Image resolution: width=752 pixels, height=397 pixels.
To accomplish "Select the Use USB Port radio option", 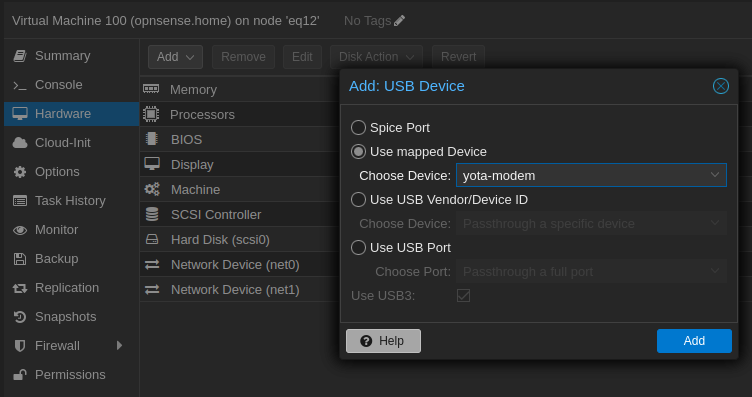I will (x=358, y=247).
